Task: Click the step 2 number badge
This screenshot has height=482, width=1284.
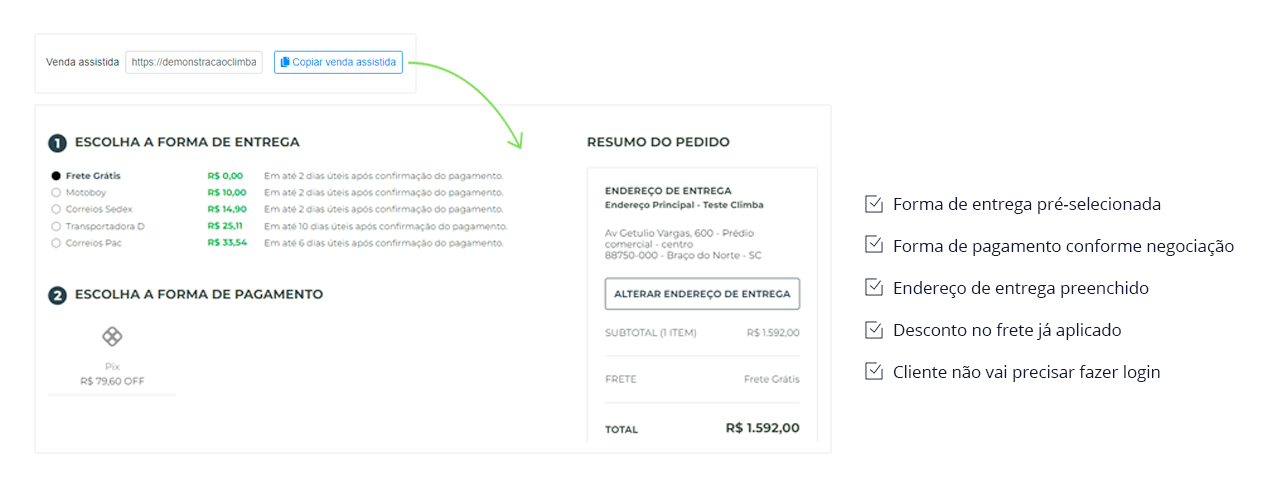Action: 58,295
